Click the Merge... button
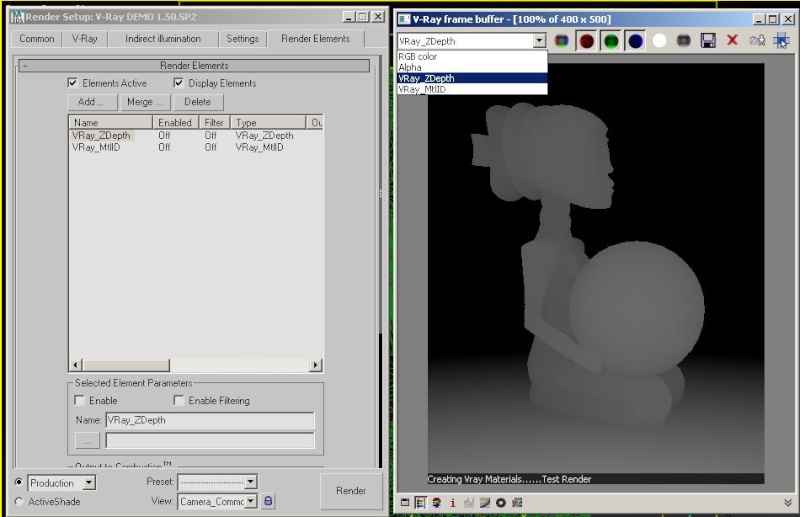 click(145, 102)
